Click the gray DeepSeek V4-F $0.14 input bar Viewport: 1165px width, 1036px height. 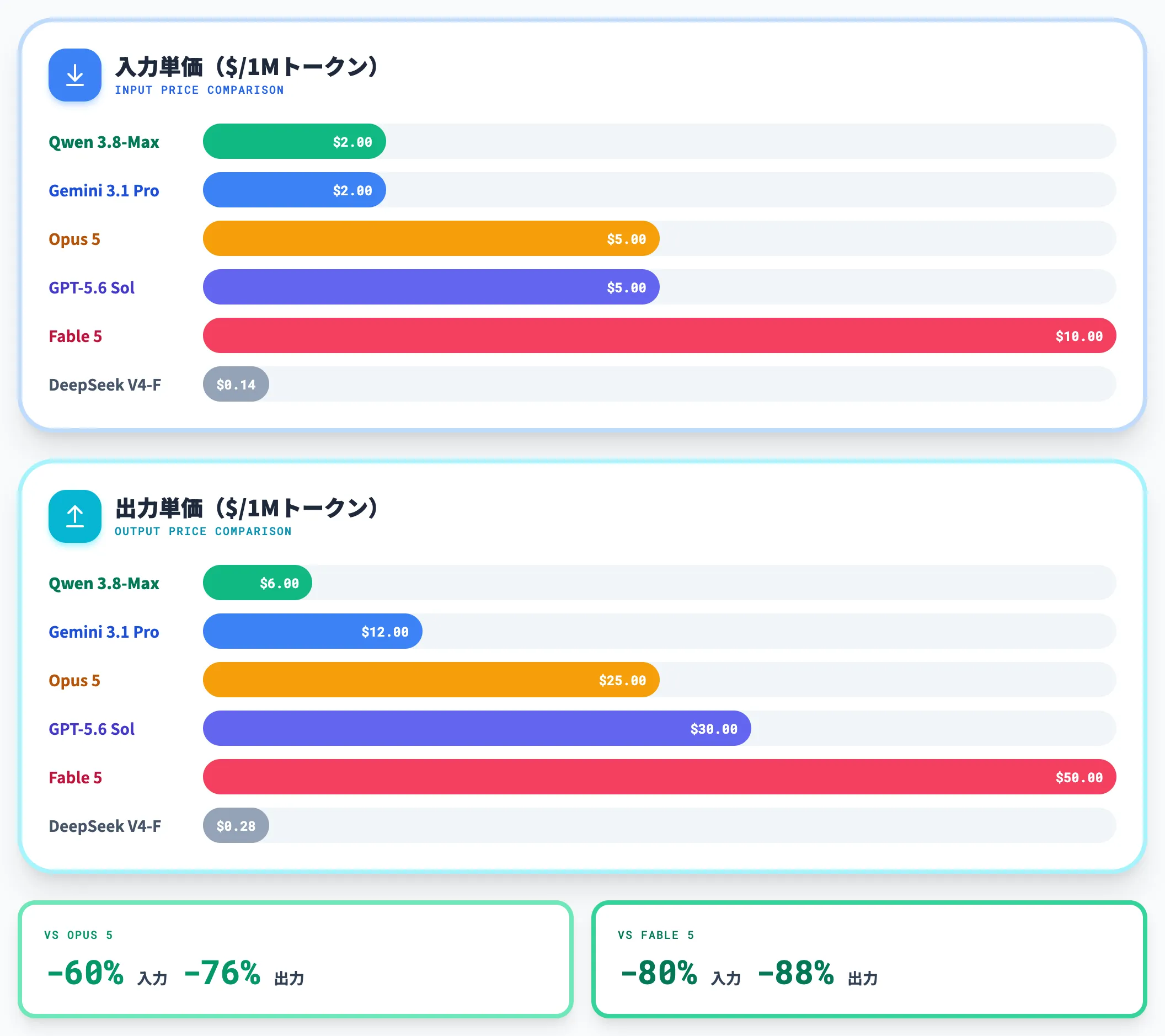coord(236,384)
